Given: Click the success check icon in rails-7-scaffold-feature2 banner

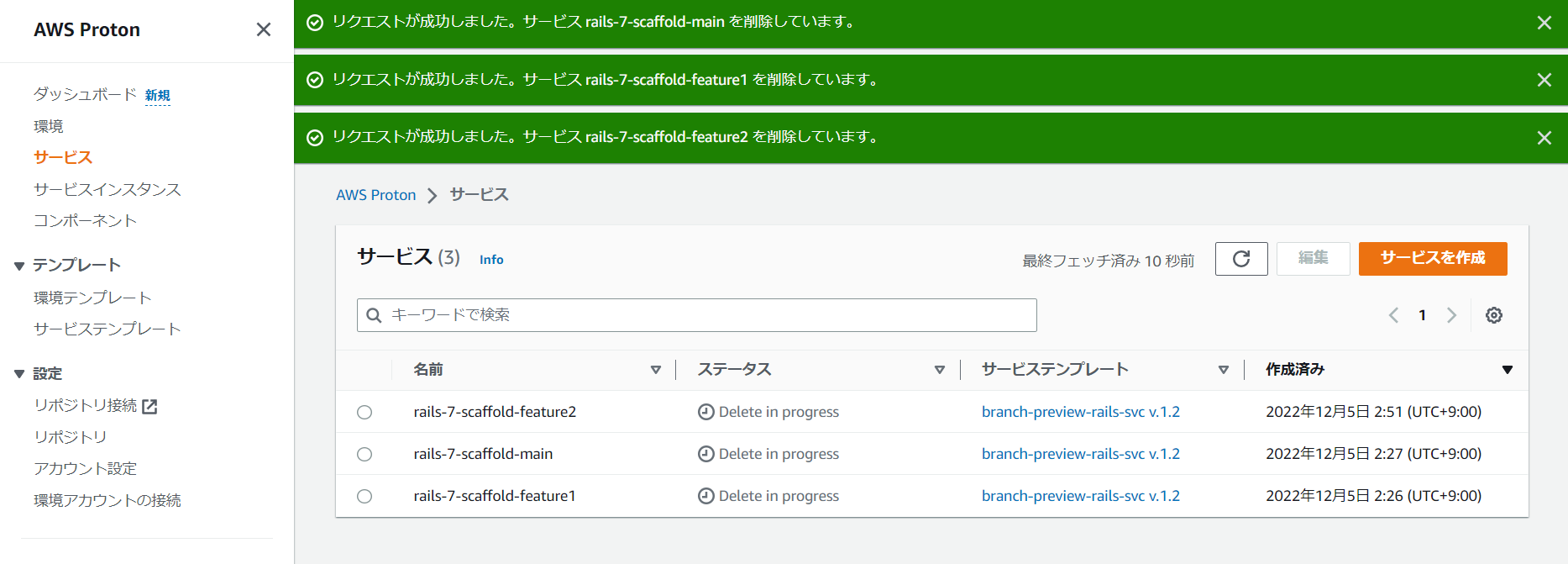Looking at the screenshot, I should click(315, 138).
